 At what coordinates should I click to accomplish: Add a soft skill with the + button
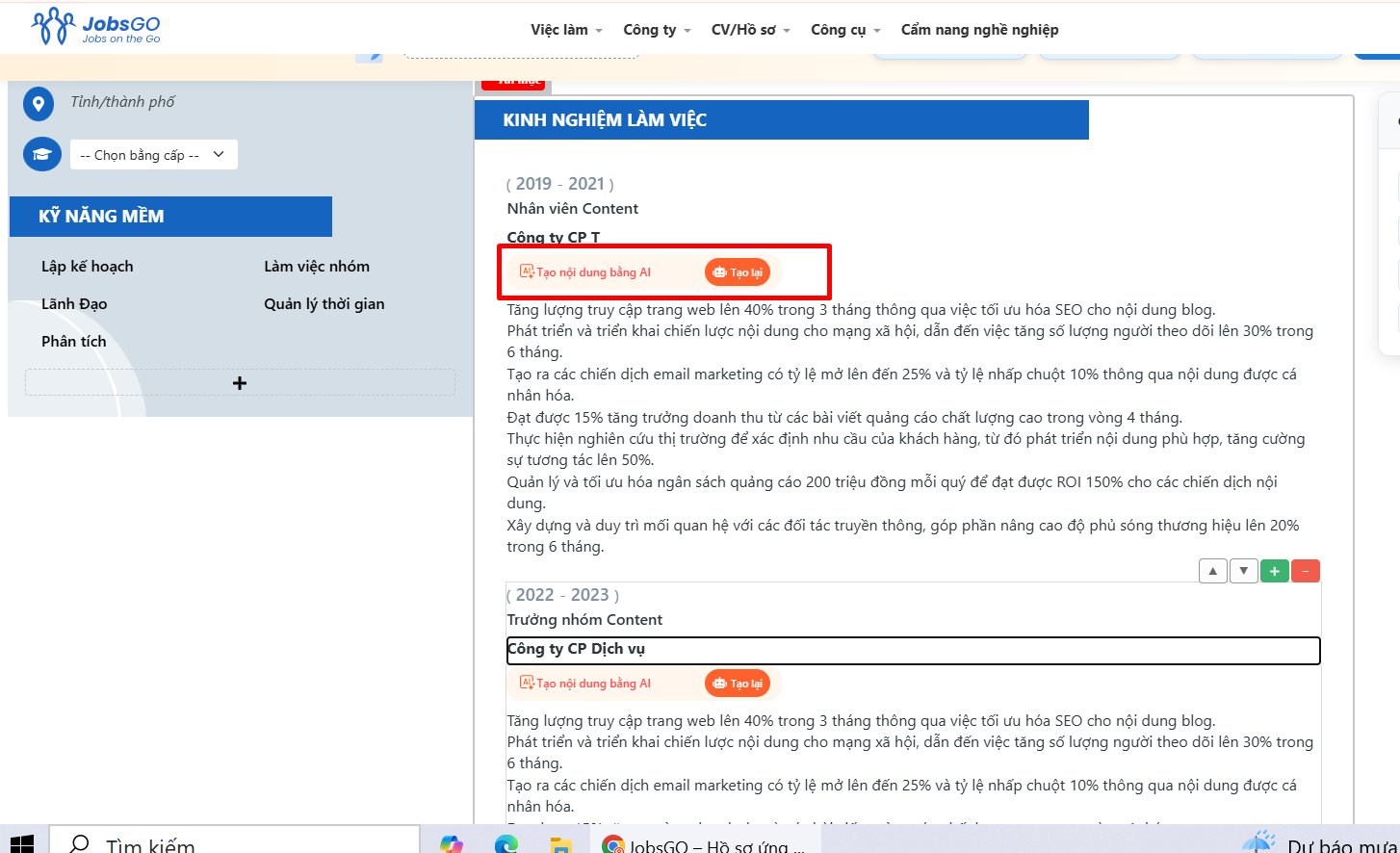[238, 382]
